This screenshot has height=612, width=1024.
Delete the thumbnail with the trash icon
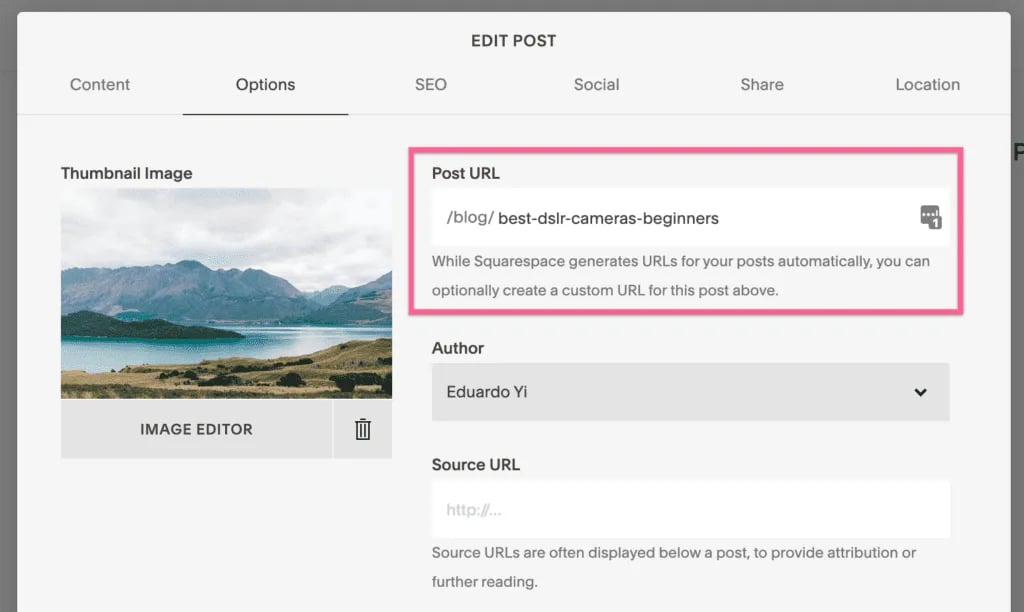(x=362, y=430)
